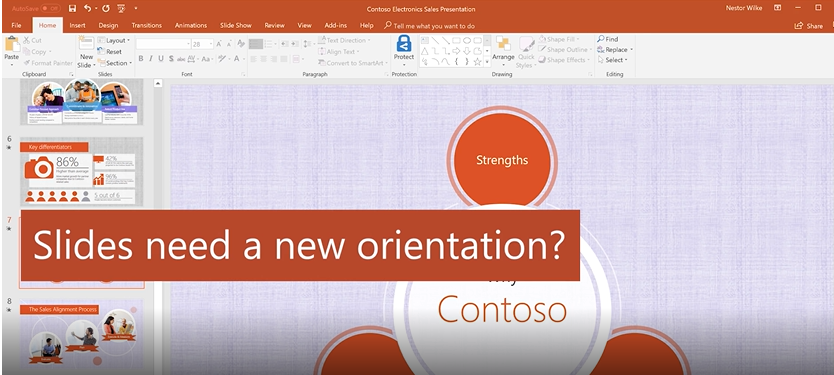Pick the Right Arrow shape in gallery

[x=456, y=51]
